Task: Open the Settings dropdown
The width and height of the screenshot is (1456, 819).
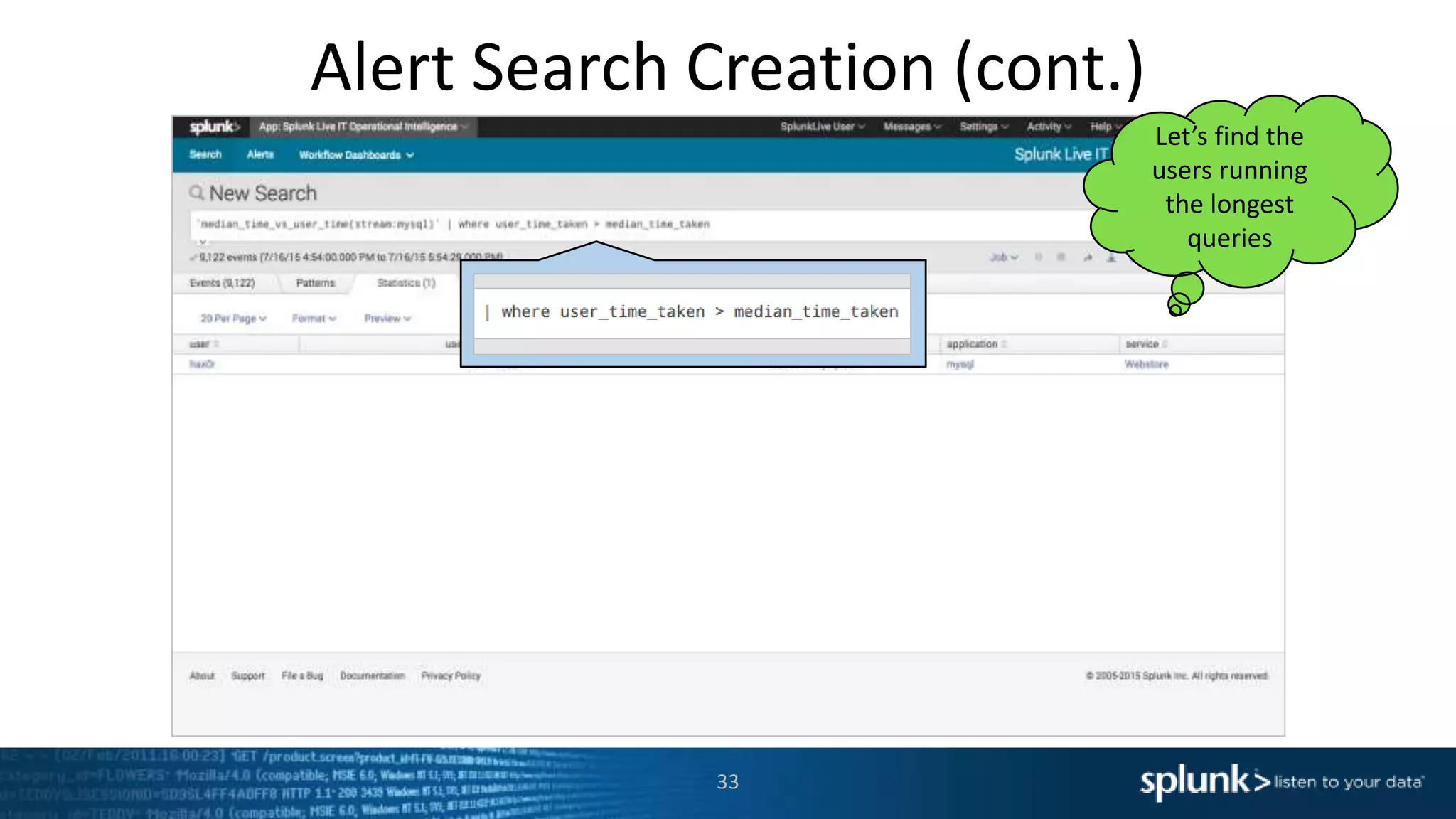Action: tap(984, 127)
